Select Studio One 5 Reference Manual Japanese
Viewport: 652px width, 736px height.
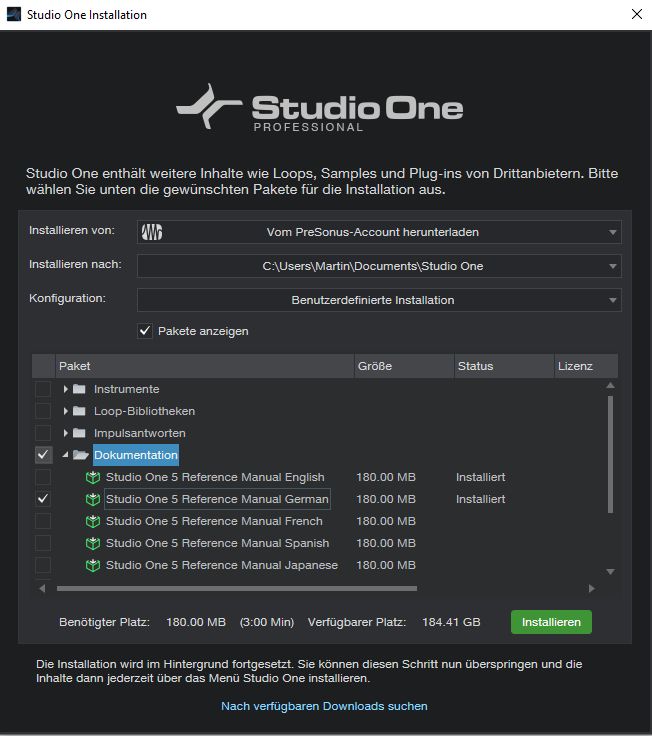point(222,565)
